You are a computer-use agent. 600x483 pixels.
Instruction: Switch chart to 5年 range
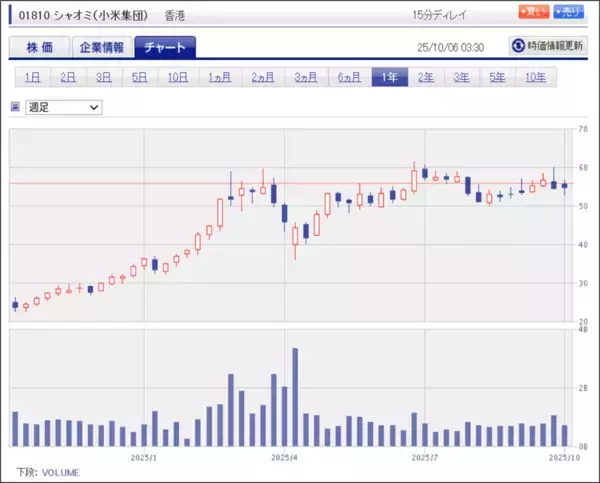(x=497, y=77)
